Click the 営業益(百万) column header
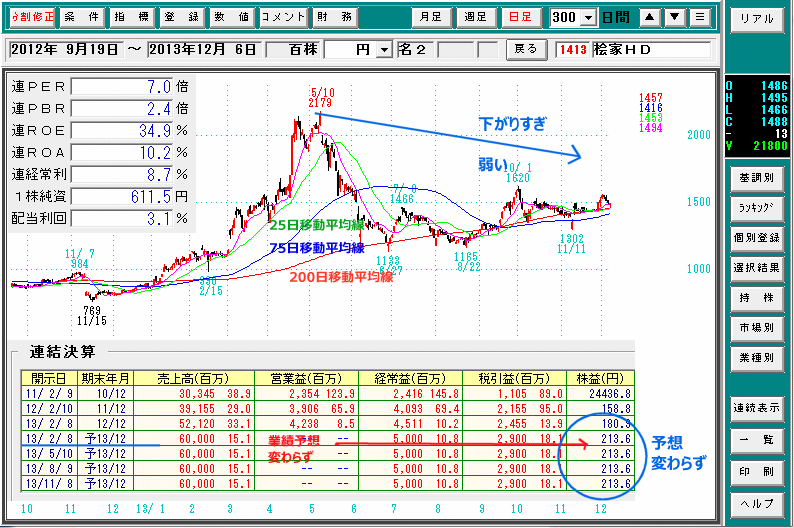This screenshot has height=528, width=794. click(x=306, y=378)
